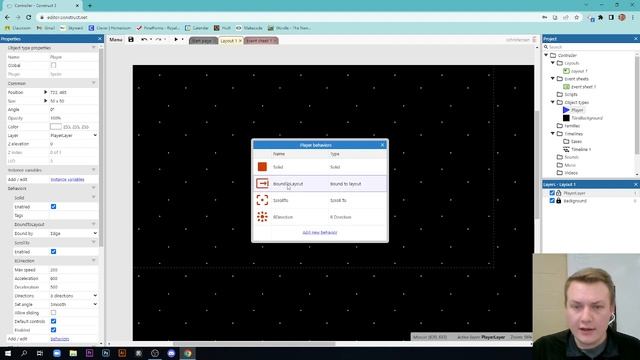640x360 pixels.
Task: Collapse the Timelines folder node
Action: [553, 133]
